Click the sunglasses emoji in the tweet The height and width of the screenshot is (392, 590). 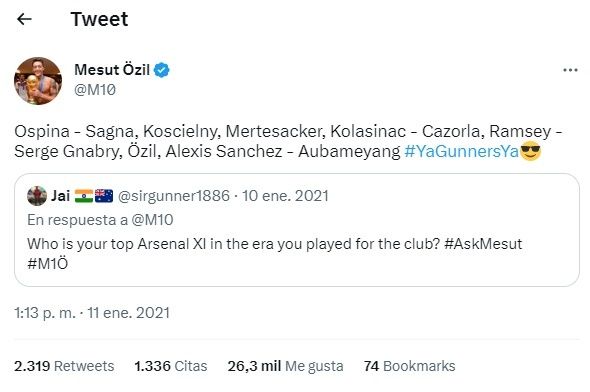(x=531, y=151)
